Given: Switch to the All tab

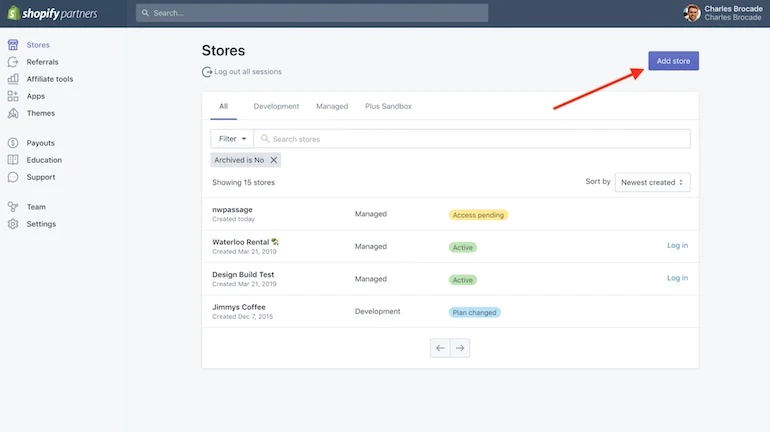Looking at the screenshot, I should (x=223, y=106).
